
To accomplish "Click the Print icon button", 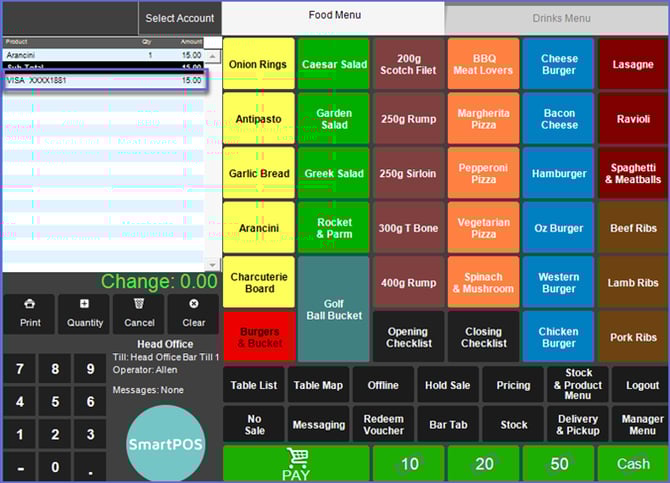I will 30,313.
